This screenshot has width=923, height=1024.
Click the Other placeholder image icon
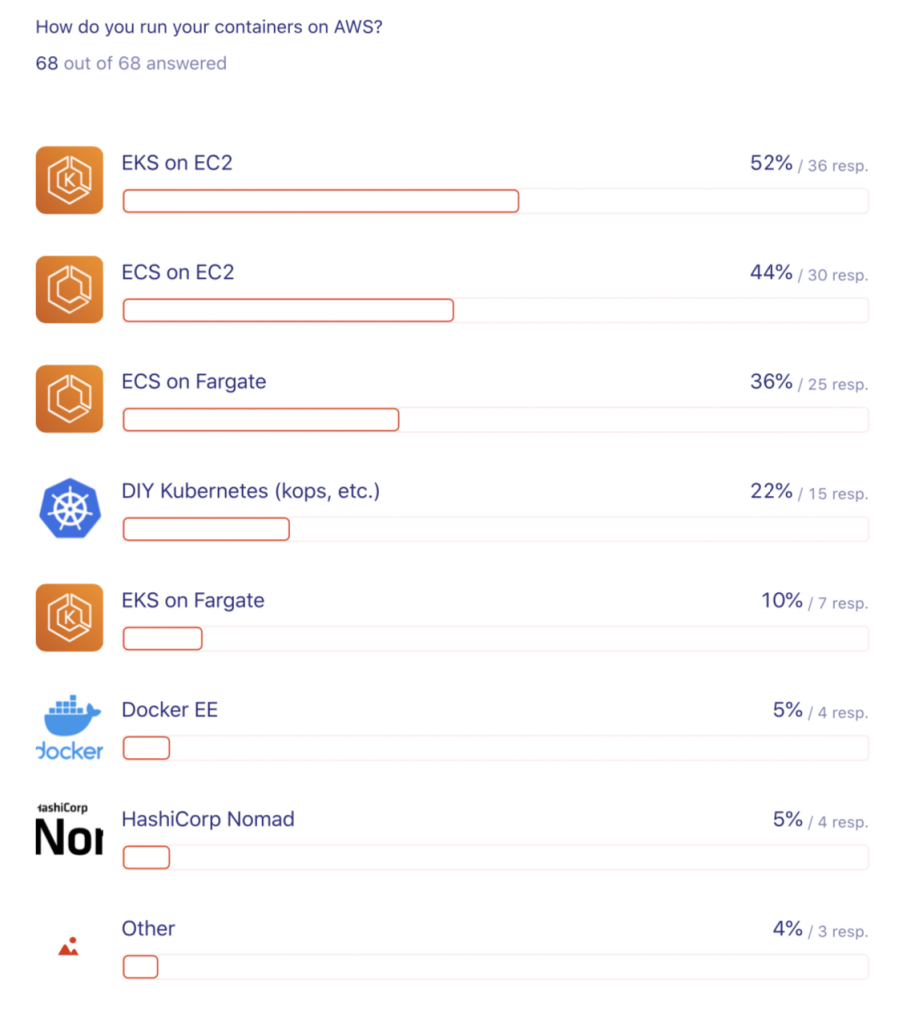click(x=69, y=946)
